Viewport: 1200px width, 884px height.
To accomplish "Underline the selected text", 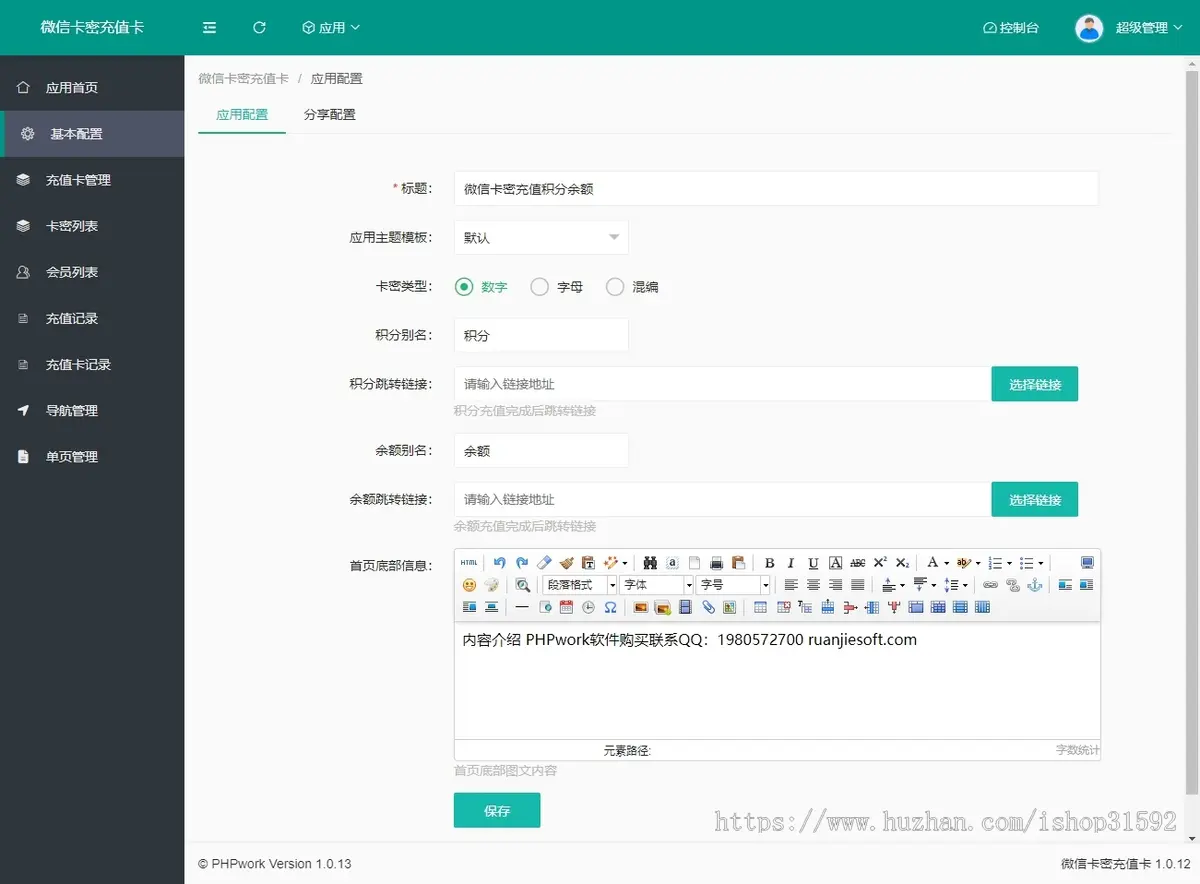I will coord(813,563).
